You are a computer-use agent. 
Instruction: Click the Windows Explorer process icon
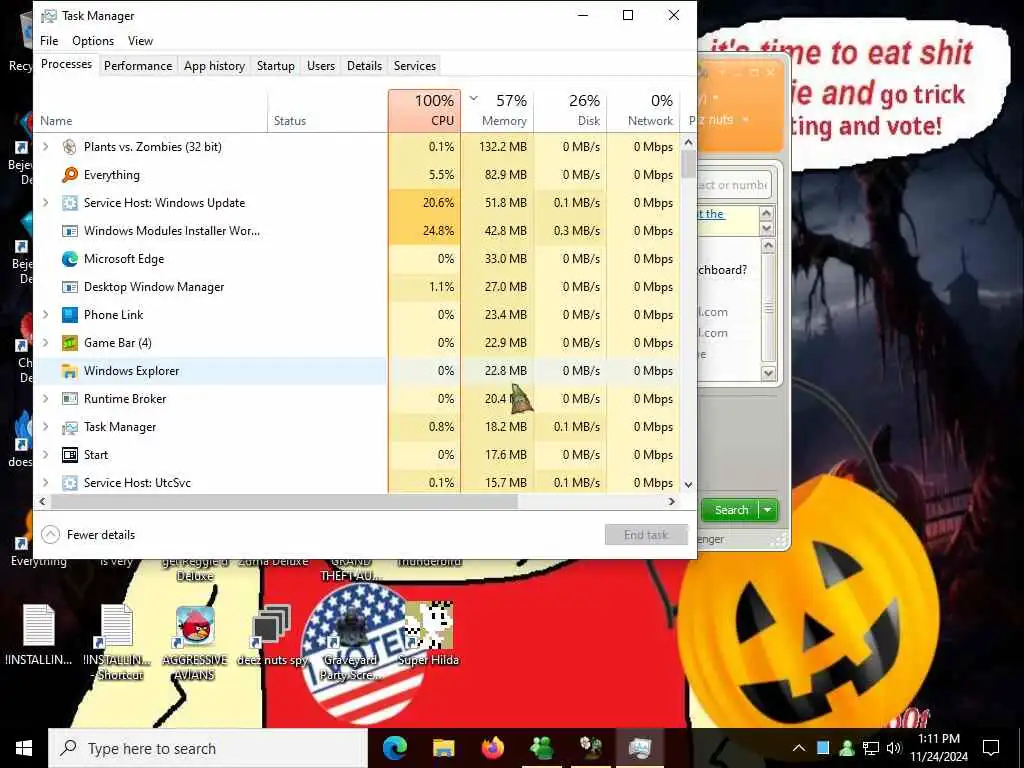click(69, 371)
